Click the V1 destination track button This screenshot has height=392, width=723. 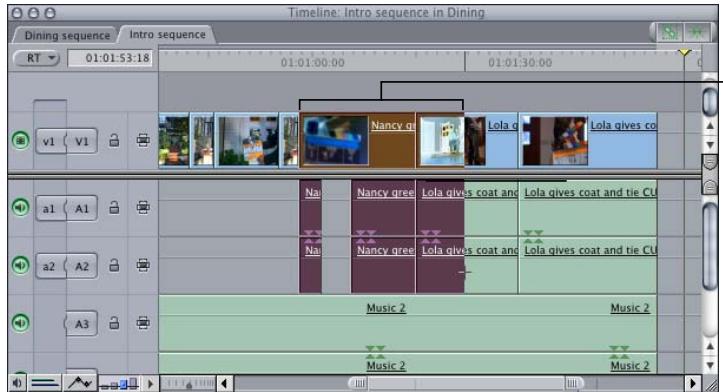click(x=82, y=141)
